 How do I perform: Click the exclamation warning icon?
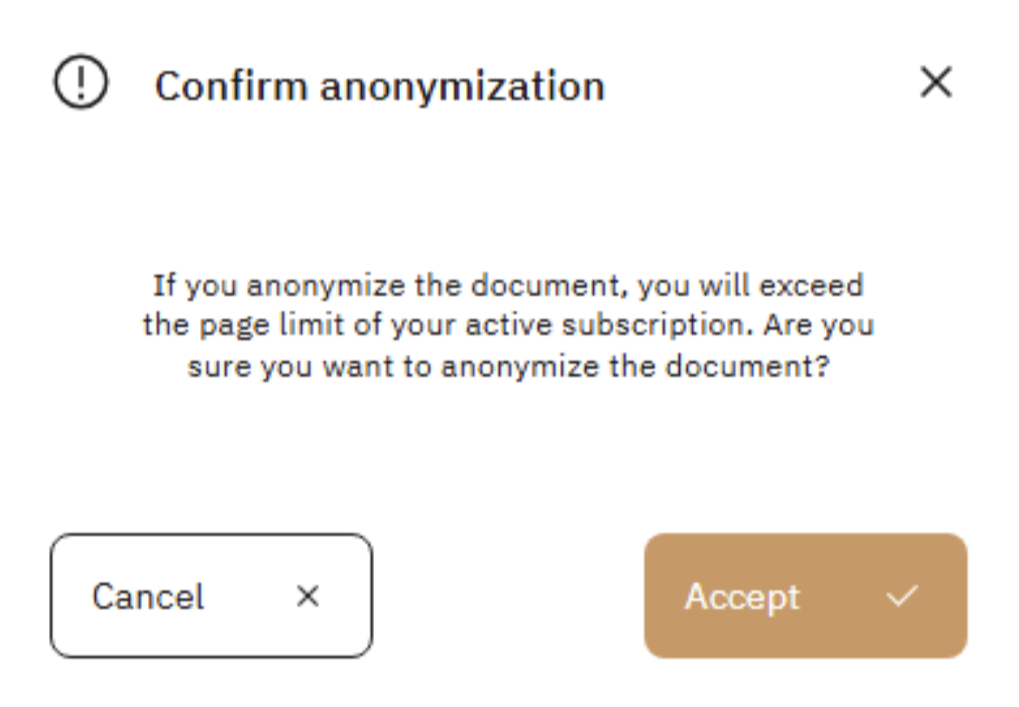click(80, 84)
